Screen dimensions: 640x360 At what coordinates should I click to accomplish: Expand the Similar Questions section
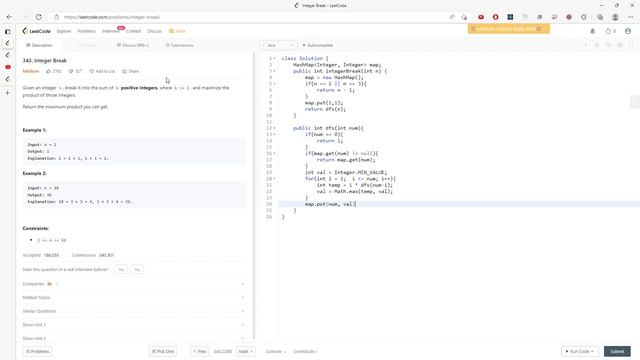[x=134, y=311]
